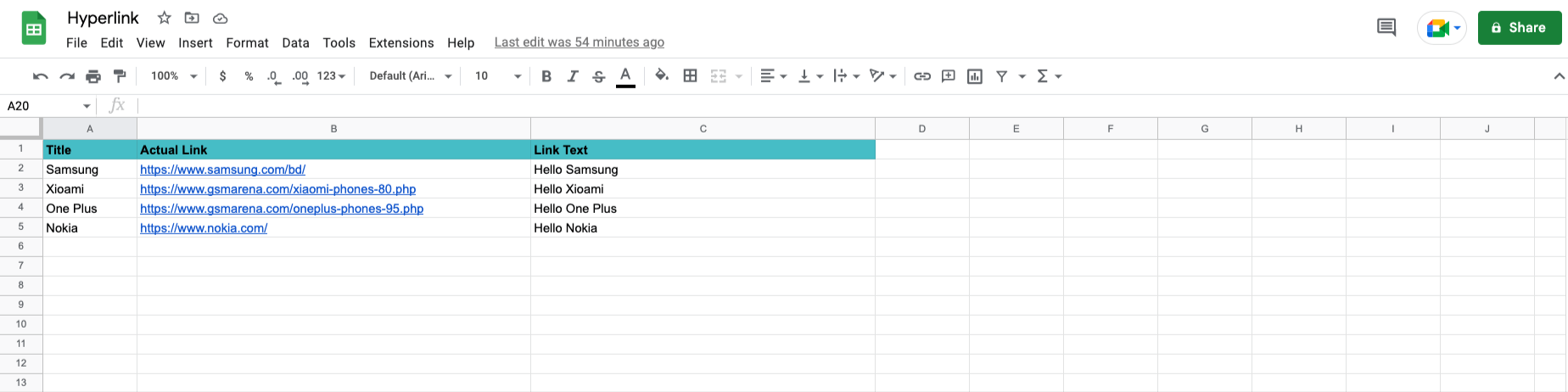Open text wrapping dropdown
Screen dimensions: 1568x392
[x=847, y=76]
